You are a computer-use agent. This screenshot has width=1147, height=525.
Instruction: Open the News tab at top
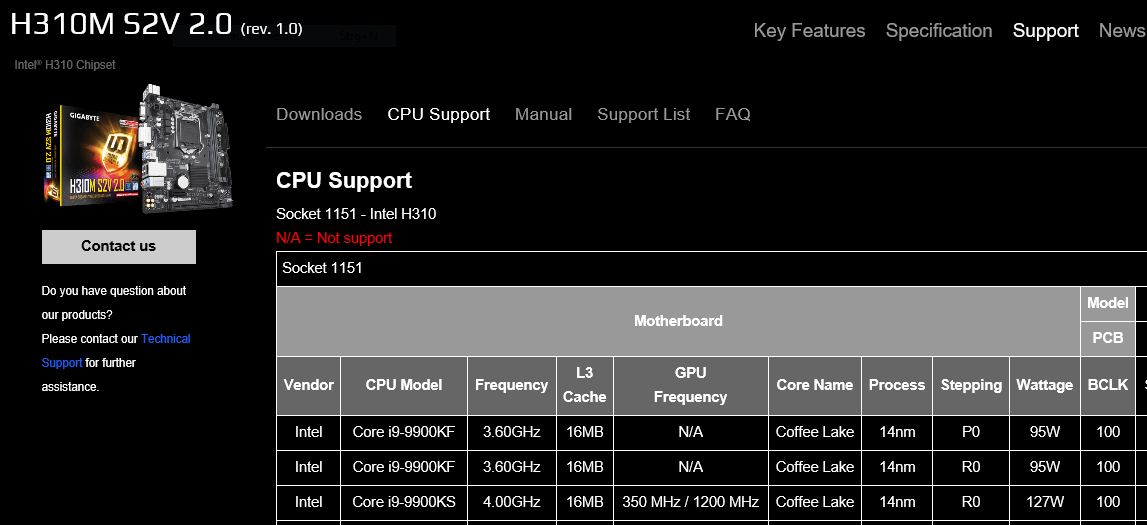(x=1122, y=31)
